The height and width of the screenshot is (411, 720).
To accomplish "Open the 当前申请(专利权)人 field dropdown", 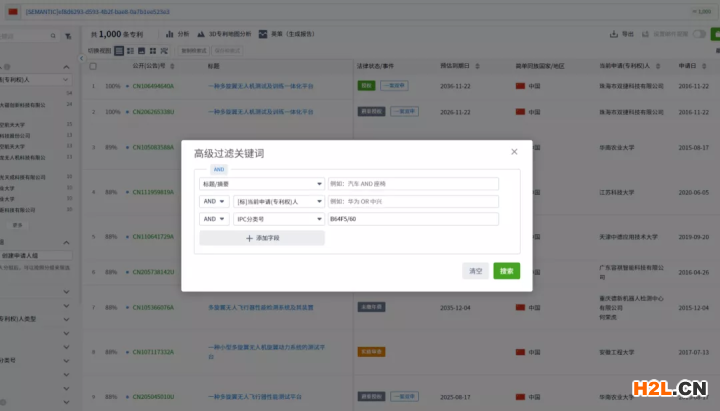I will point(279,201).
